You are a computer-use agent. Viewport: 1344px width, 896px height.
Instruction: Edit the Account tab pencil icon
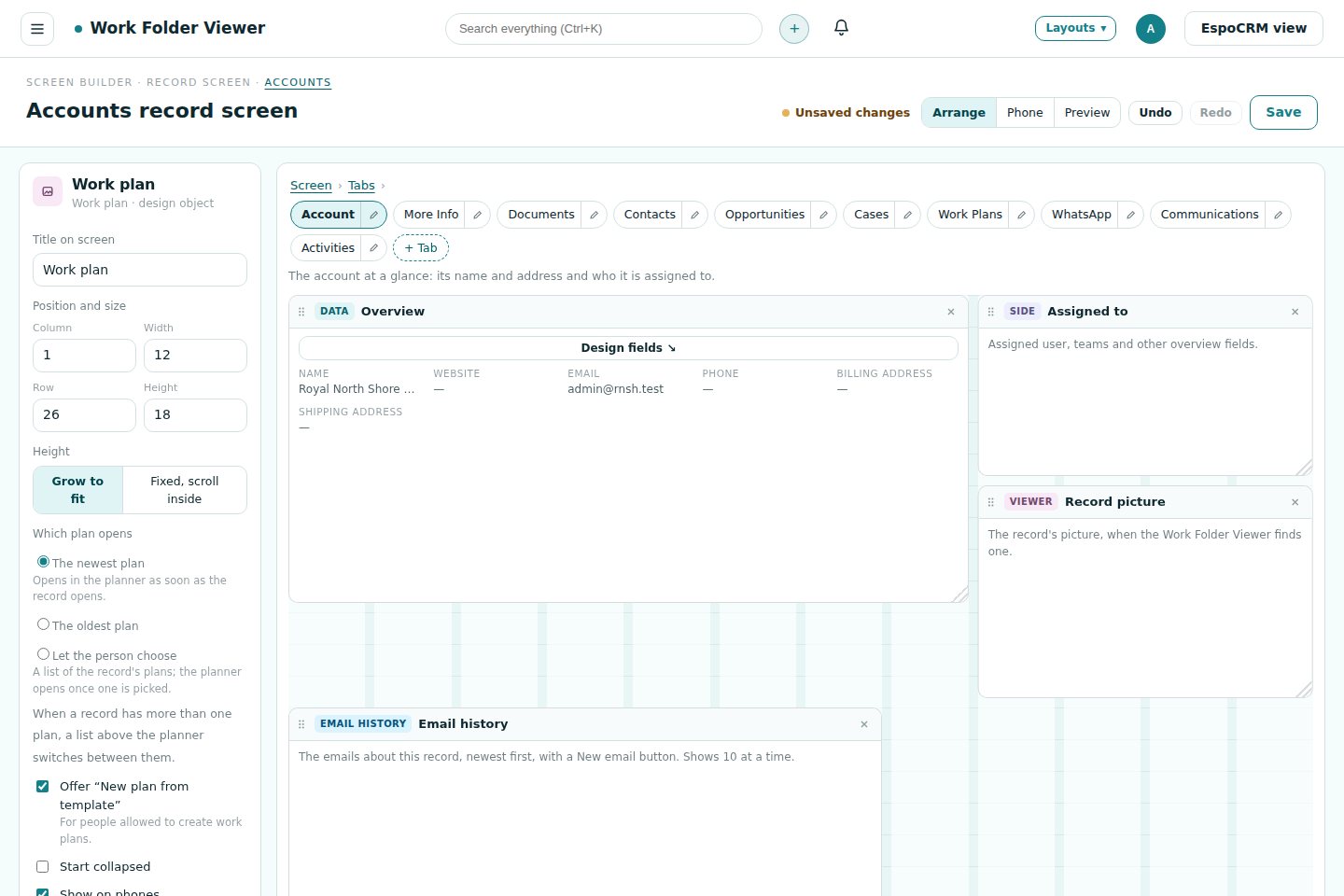[x=374, y=215]
